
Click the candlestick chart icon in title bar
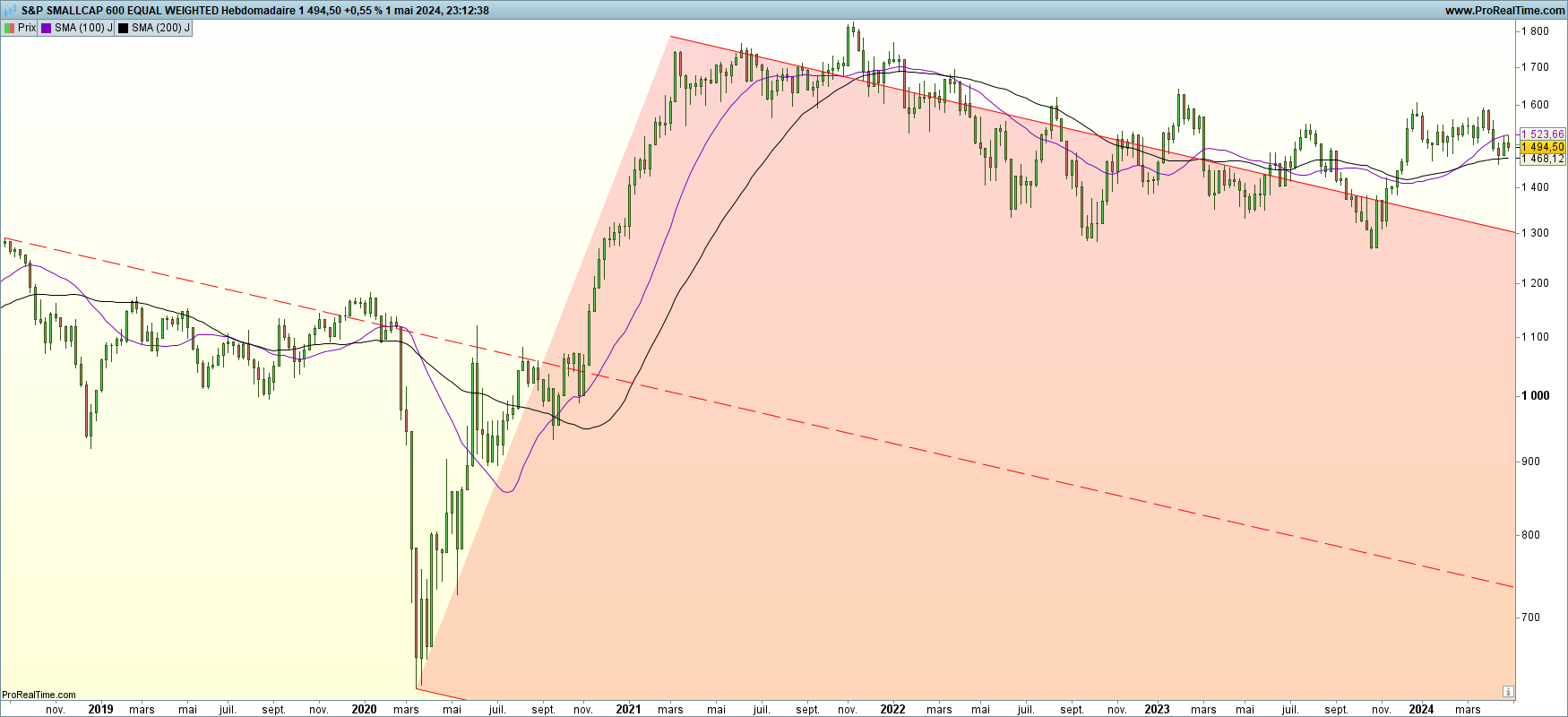tap(10, 11)
